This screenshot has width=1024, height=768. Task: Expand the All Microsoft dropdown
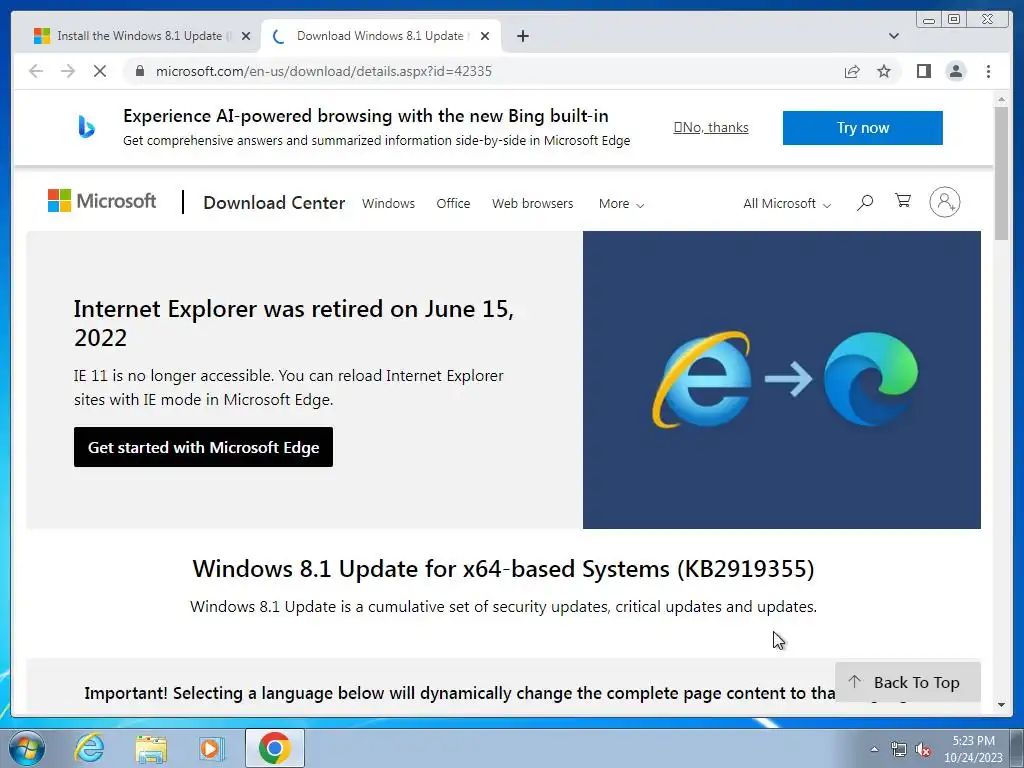[x=786, y=204]
